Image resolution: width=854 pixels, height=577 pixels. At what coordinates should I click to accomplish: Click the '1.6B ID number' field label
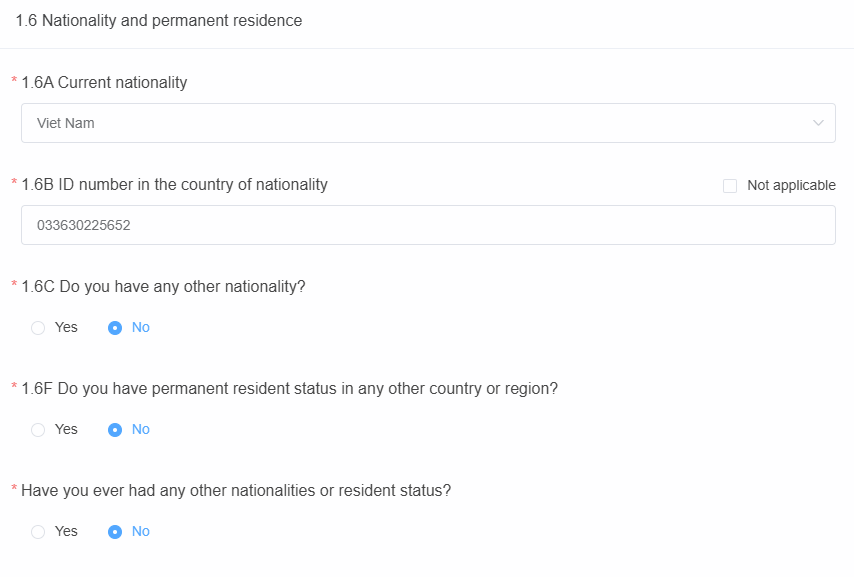[174, 184]
